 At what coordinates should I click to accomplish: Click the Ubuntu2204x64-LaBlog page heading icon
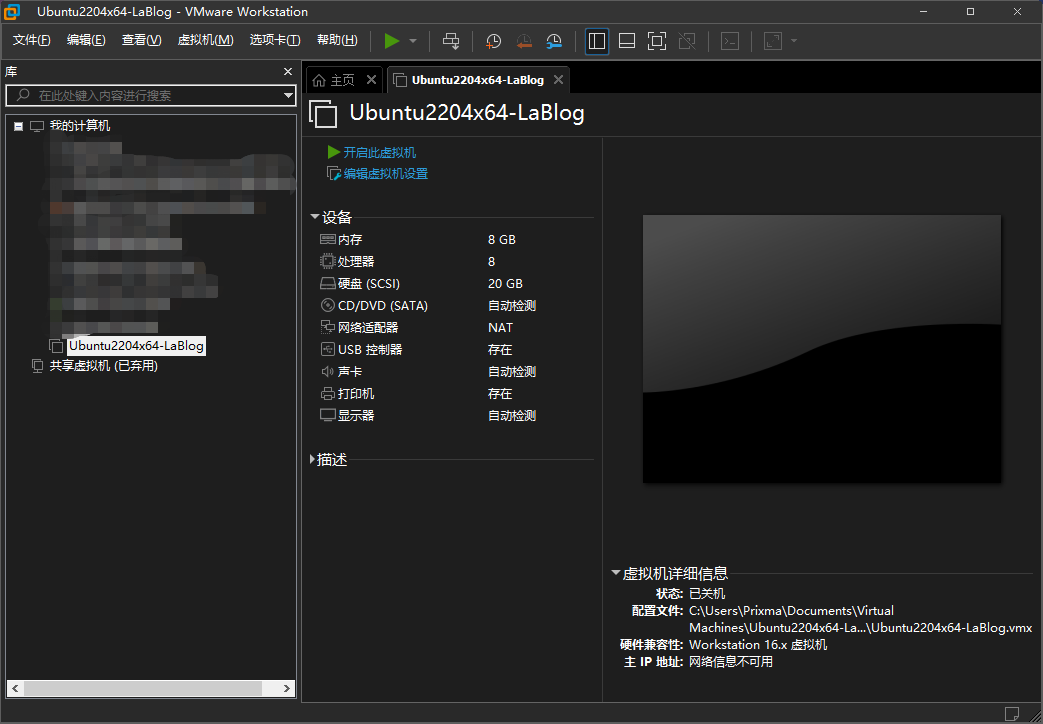(x=323, y=114)
